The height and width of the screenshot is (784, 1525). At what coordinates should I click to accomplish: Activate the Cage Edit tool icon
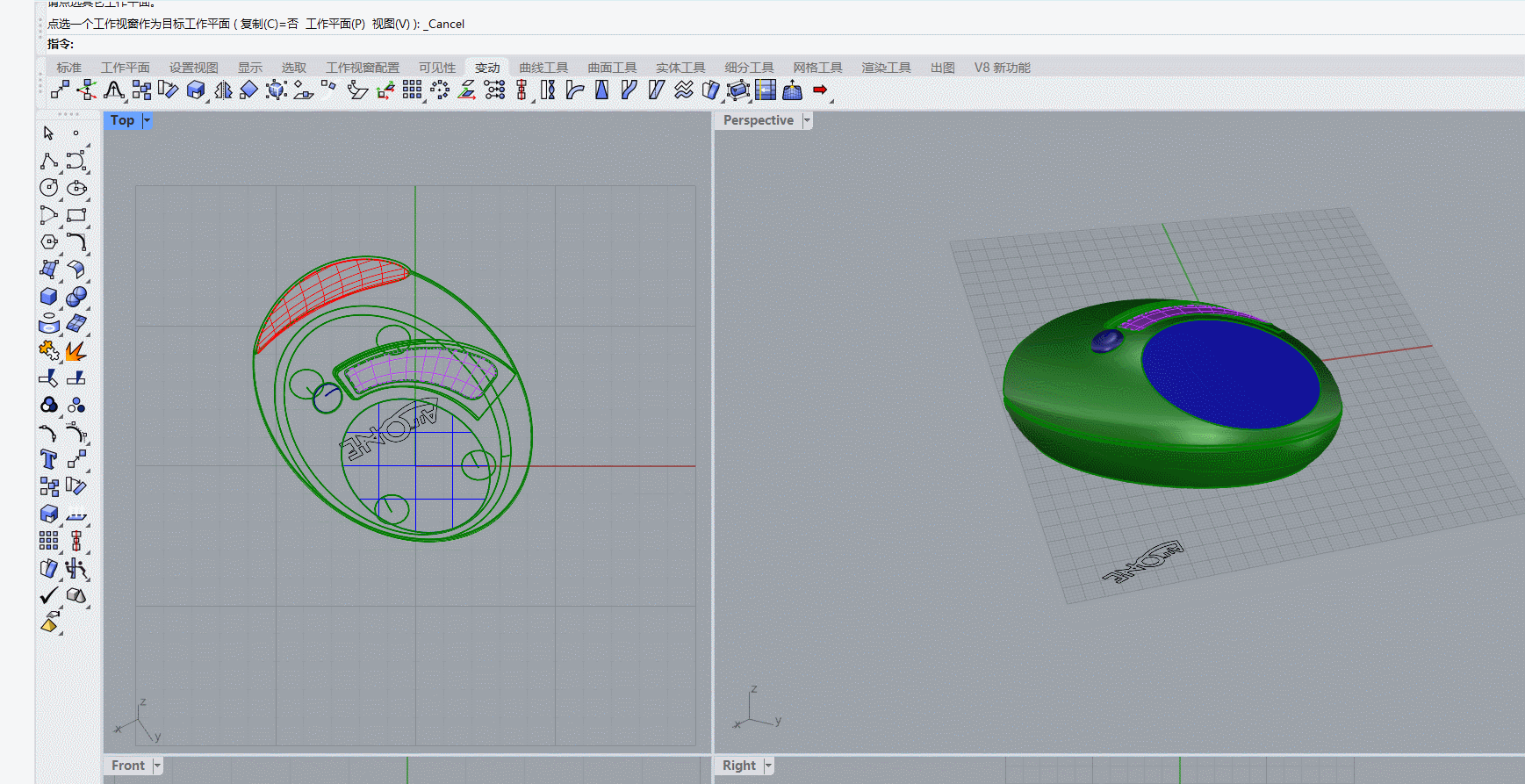click(x=738, y=90)
